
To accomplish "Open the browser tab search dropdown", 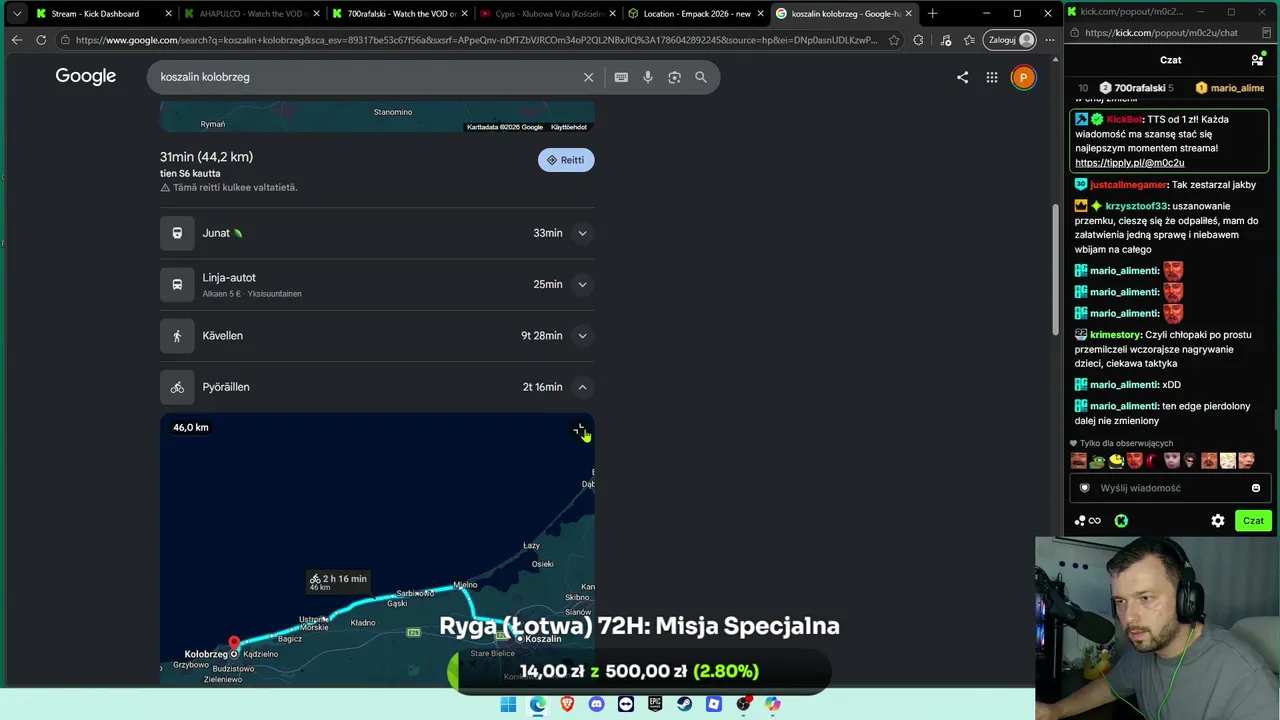I will [17, 13].
